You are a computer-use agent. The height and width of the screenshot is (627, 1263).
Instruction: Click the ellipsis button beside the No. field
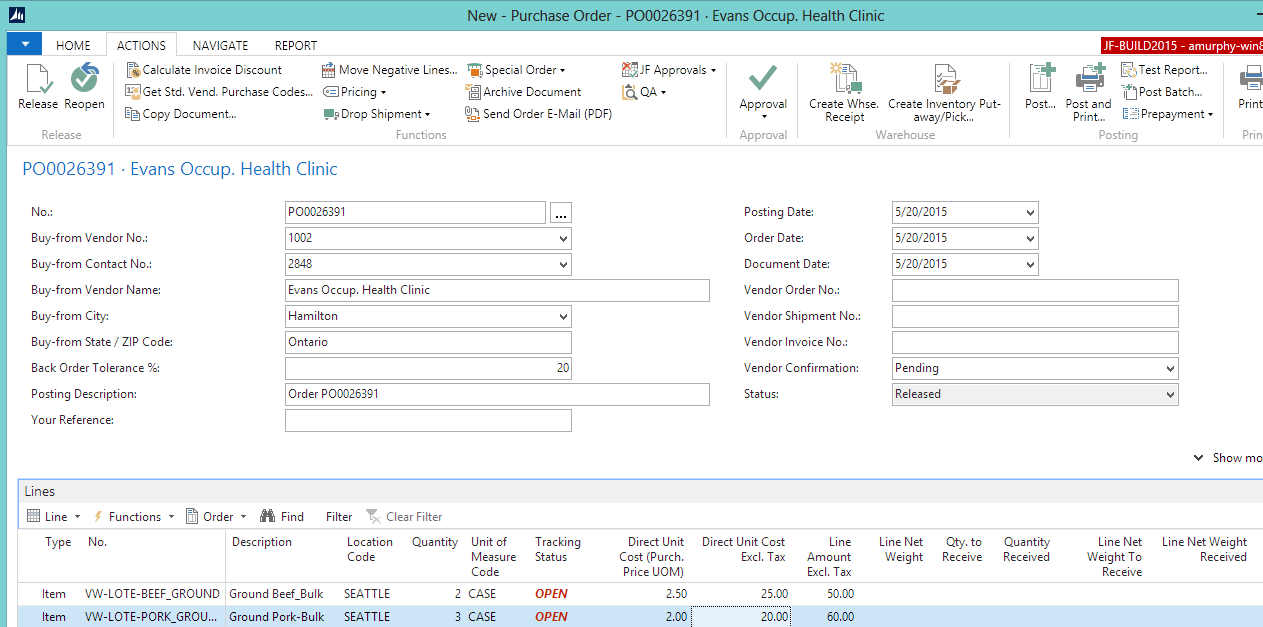coord(560,212)
